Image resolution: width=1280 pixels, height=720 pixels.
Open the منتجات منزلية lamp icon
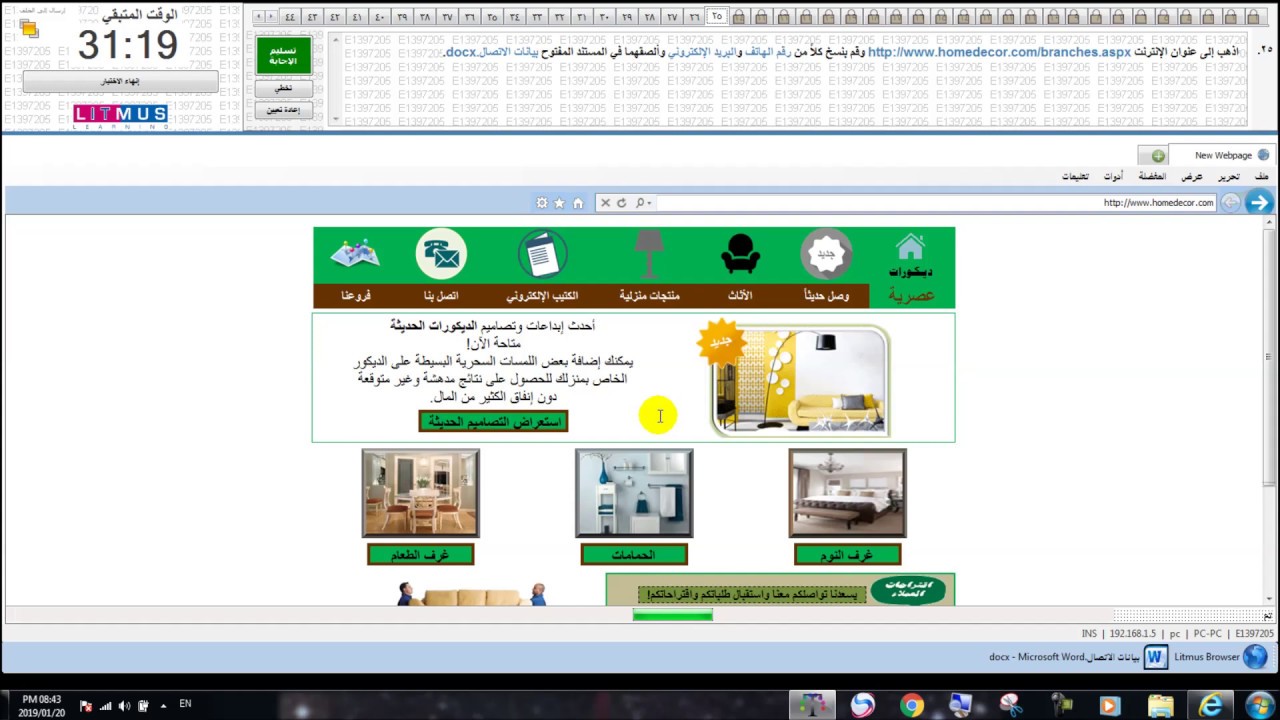coord(649,255)
